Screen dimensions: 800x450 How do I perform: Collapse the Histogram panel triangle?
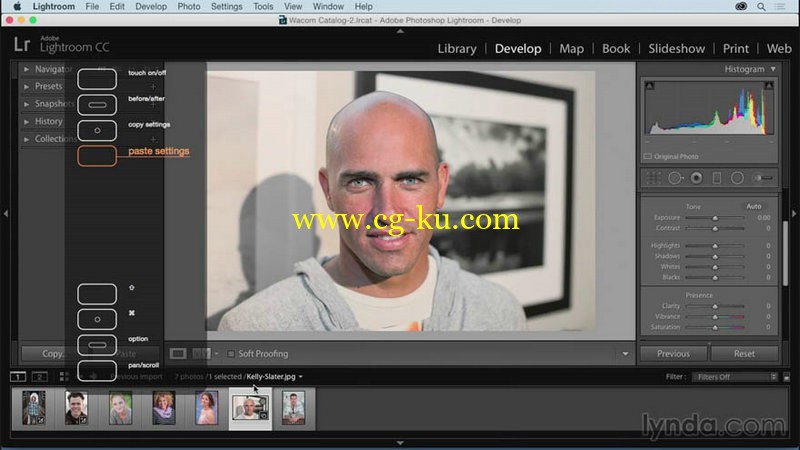(x=773, y=69)
